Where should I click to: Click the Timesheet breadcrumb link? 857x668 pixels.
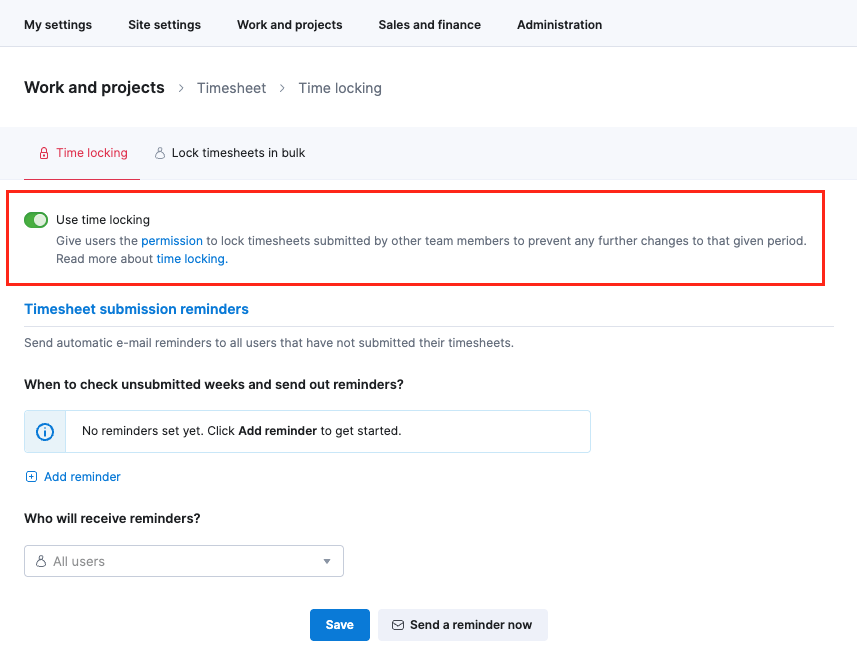pyautogui.click(x=231, y=88)
